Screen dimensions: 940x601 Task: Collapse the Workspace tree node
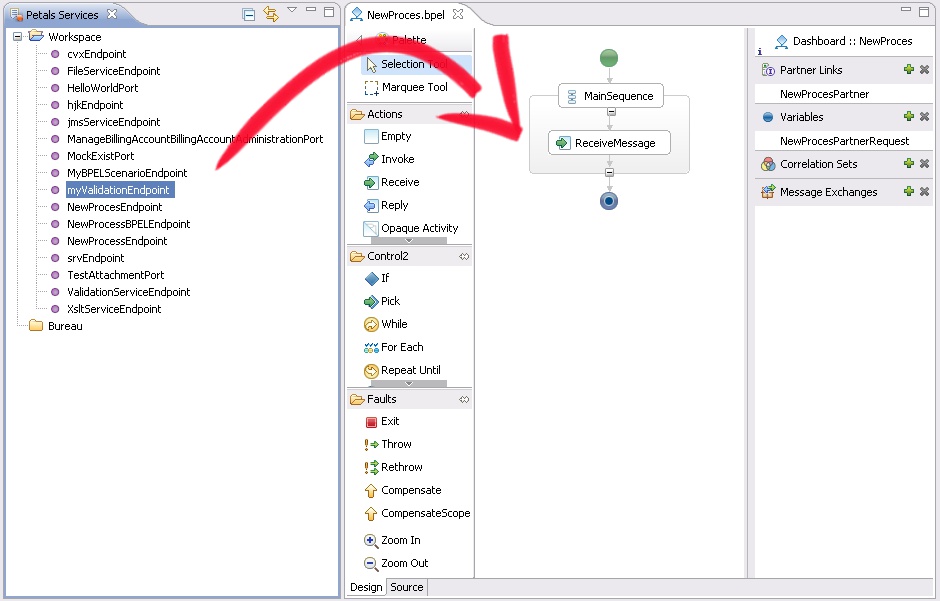point(18,37)
